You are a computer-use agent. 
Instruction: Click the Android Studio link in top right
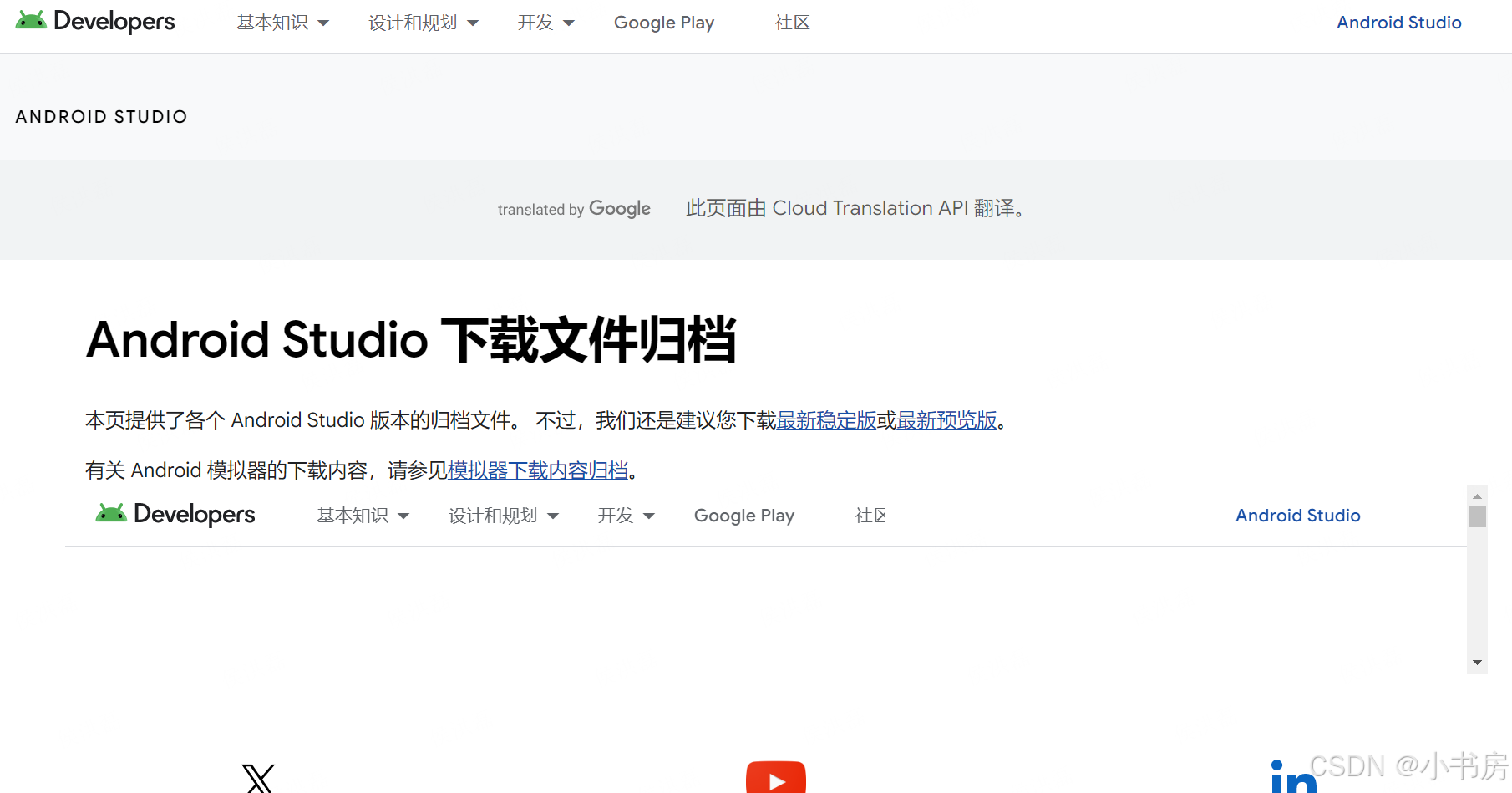click(1398, 23)
